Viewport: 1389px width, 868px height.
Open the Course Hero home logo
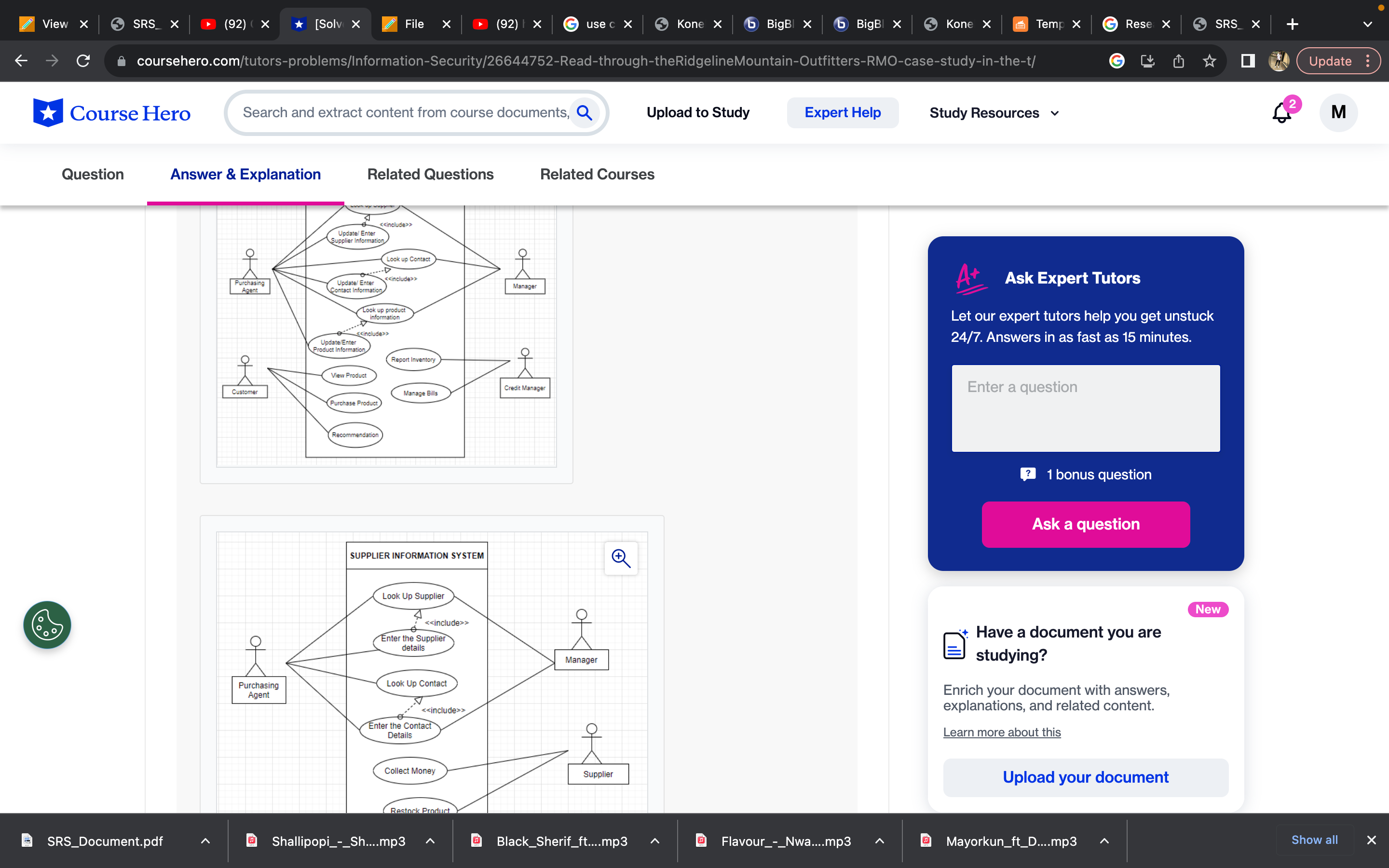pos(112,112)
